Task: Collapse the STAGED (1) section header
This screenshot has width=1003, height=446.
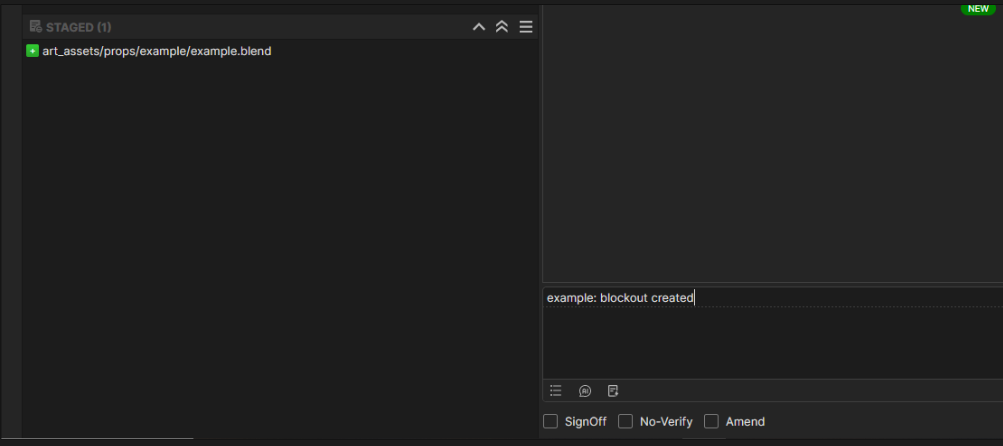Action: [78, 27]
